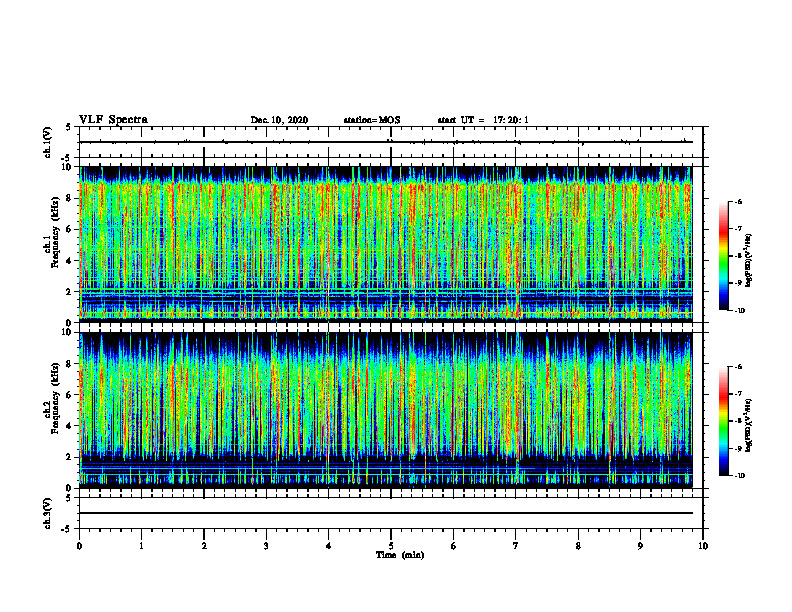This screenshot has height=612, width=792.
Task: Click the ch.1 spectrogram color scale bar
Action: tap(723, 256)
